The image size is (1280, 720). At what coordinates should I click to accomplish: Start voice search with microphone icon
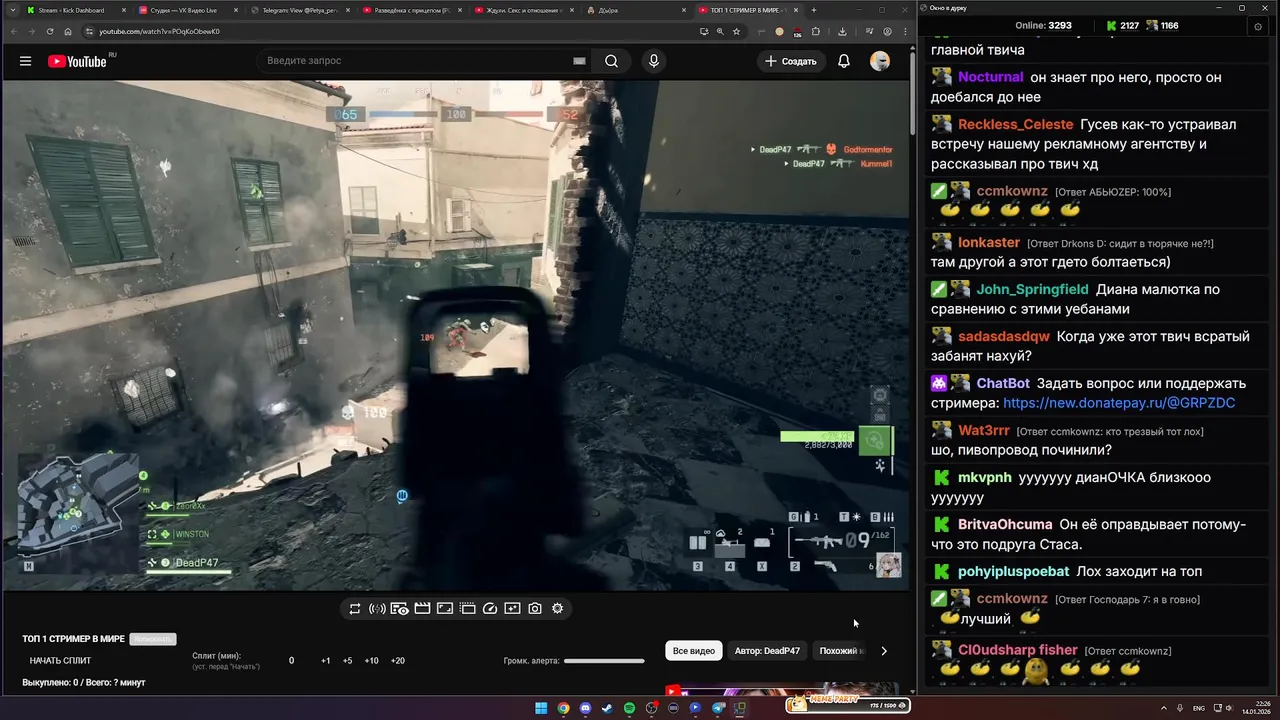coord(654,61)
